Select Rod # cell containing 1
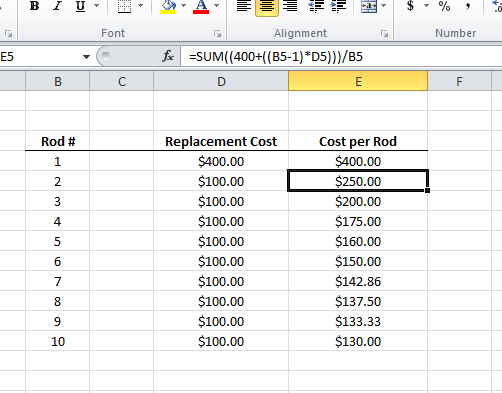 (58, 161)
